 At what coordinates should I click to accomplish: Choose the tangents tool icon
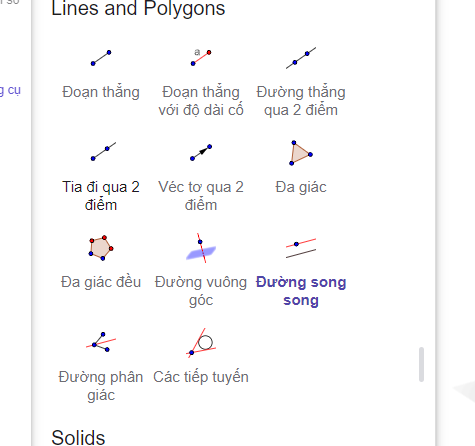click(201, 343)
